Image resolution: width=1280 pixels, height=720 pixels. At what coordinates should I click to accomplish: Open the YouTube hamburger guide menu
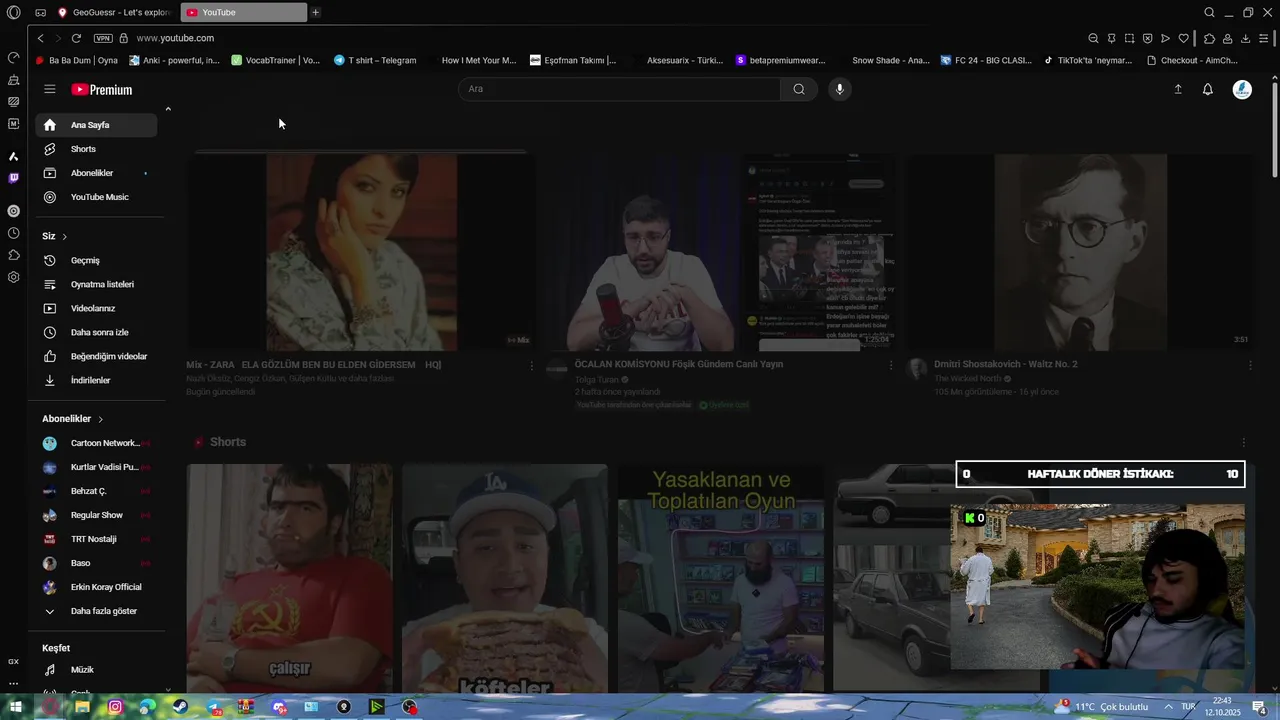click(x=49, y=89)
